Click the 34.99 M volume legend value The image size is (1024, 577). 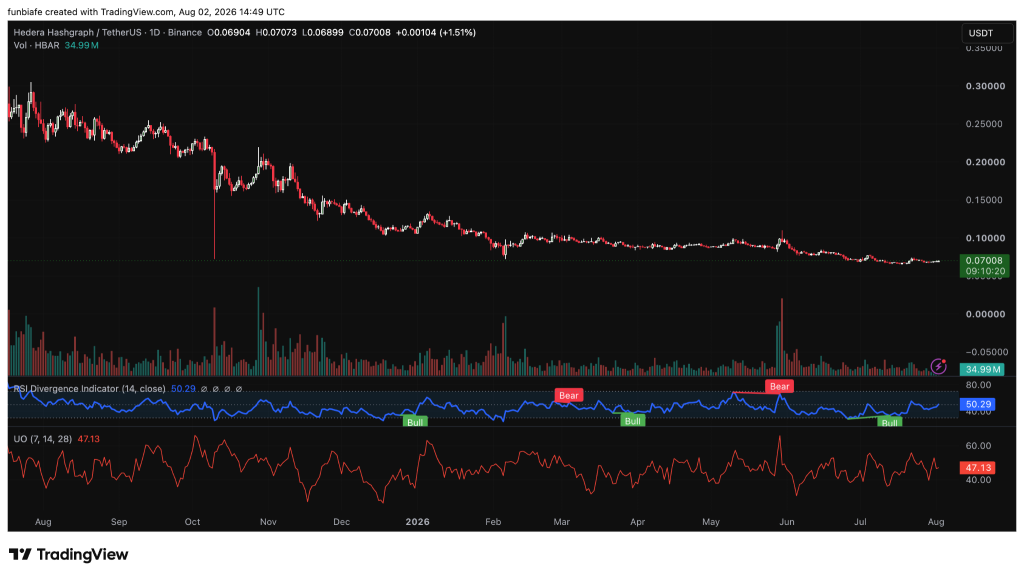coord(82,45)
